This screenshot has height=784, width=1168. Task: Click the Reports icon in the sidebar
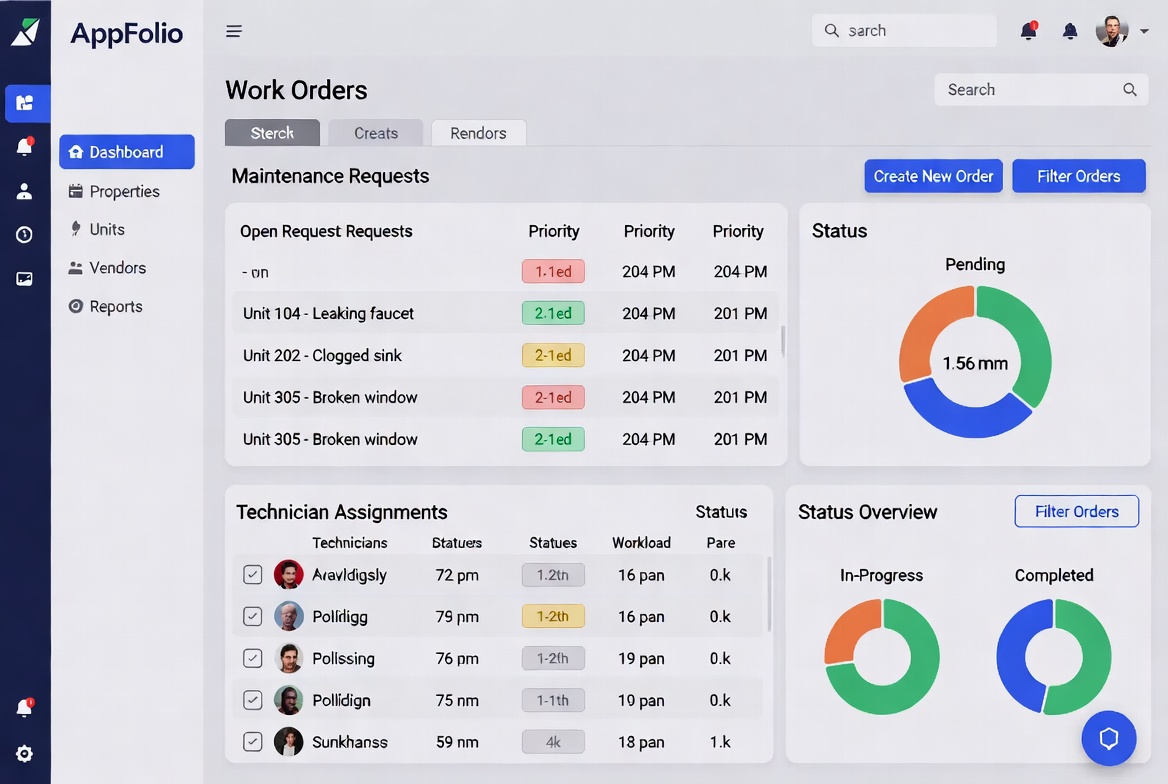75,306
